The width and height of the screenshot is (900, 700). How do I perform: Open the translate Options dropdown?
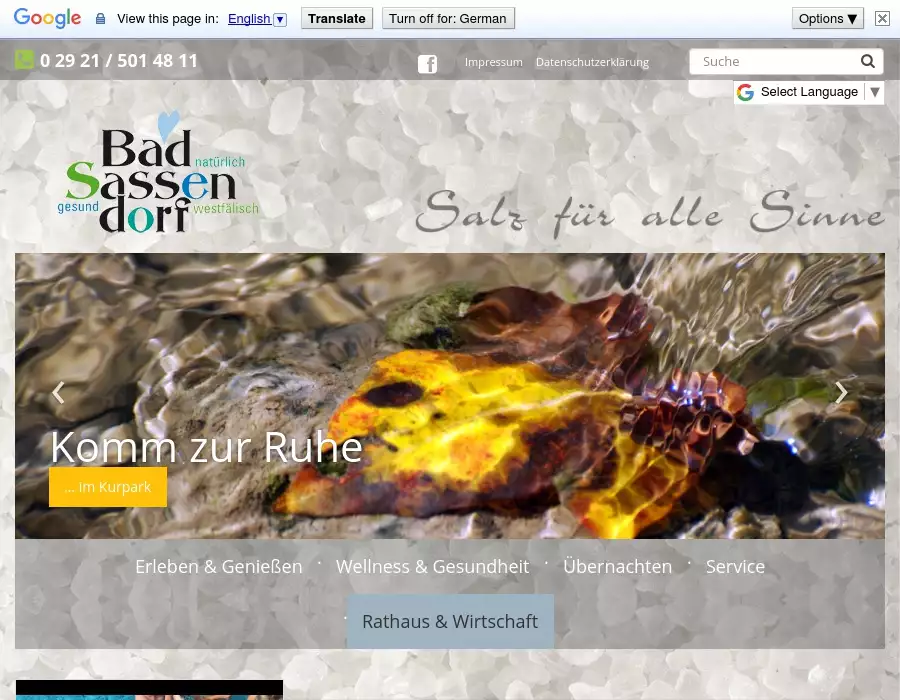click(x=827, y=18)
